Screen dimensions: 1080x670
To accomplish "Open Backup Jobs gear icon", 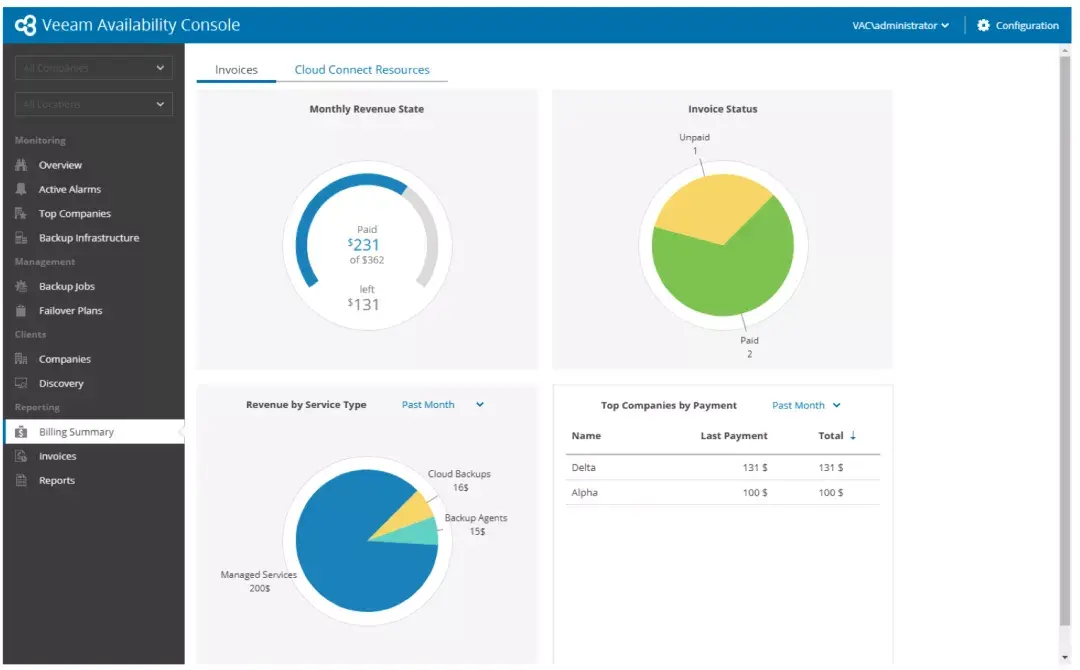I will pyautogui.click(x=21, y=286).
